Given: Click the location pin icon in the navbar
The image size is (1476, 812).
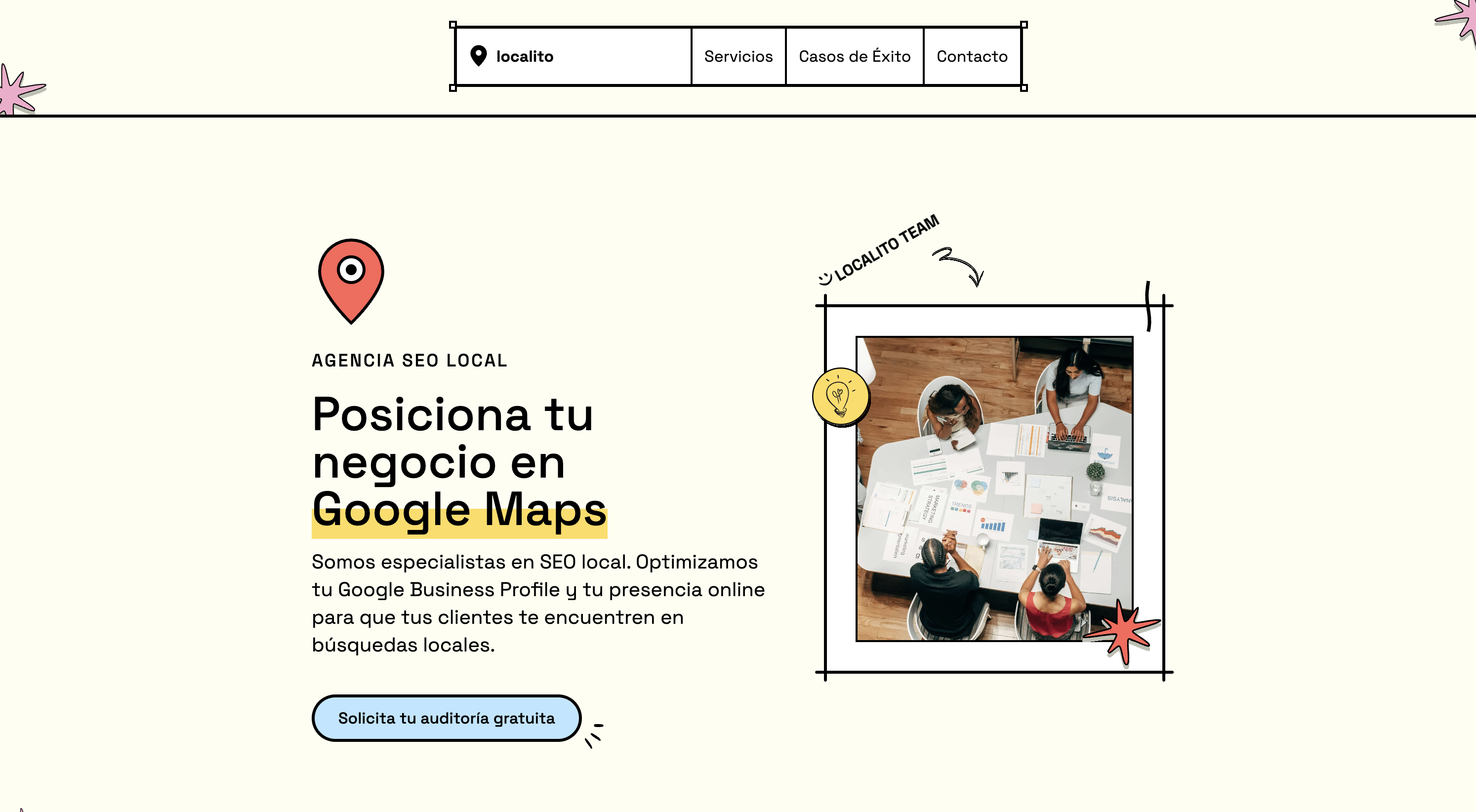Looking at the screenshot, I should pyautogui.click(x=480, y=56).
